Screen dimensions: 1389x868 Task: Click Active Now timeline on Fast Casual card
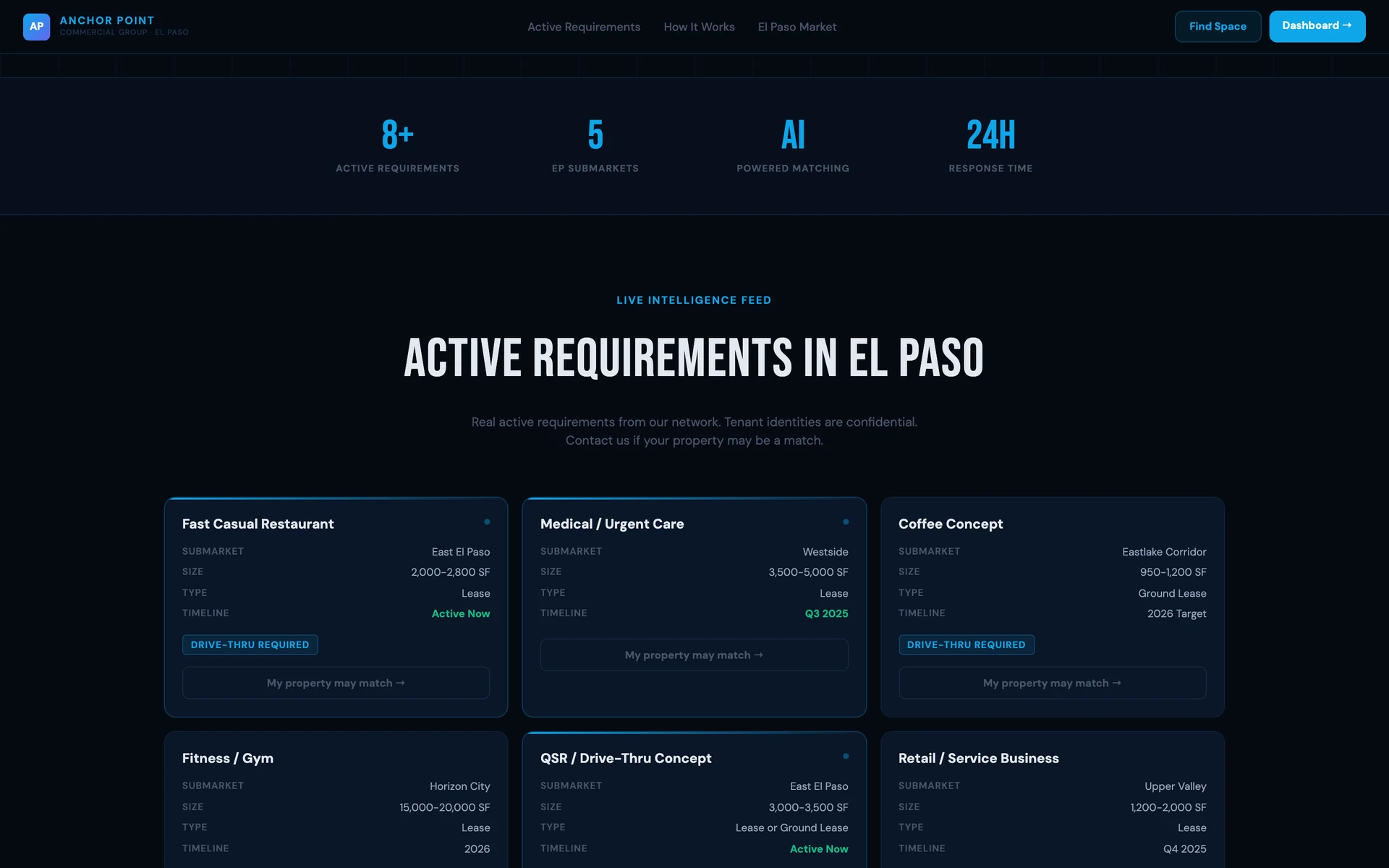click(x=460, y=613)
